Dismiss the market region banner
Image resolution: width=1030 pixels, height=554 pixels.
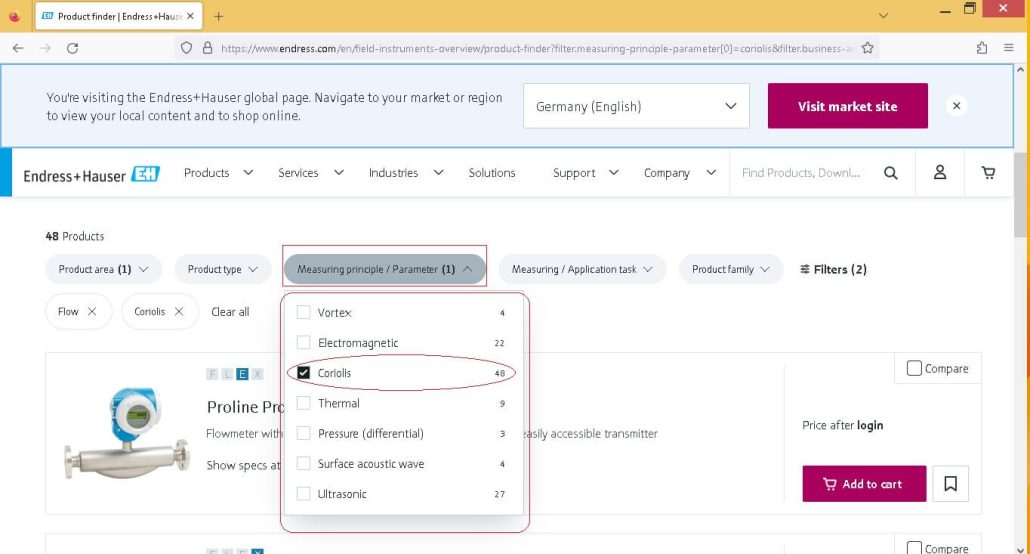[x=956, y=106]
